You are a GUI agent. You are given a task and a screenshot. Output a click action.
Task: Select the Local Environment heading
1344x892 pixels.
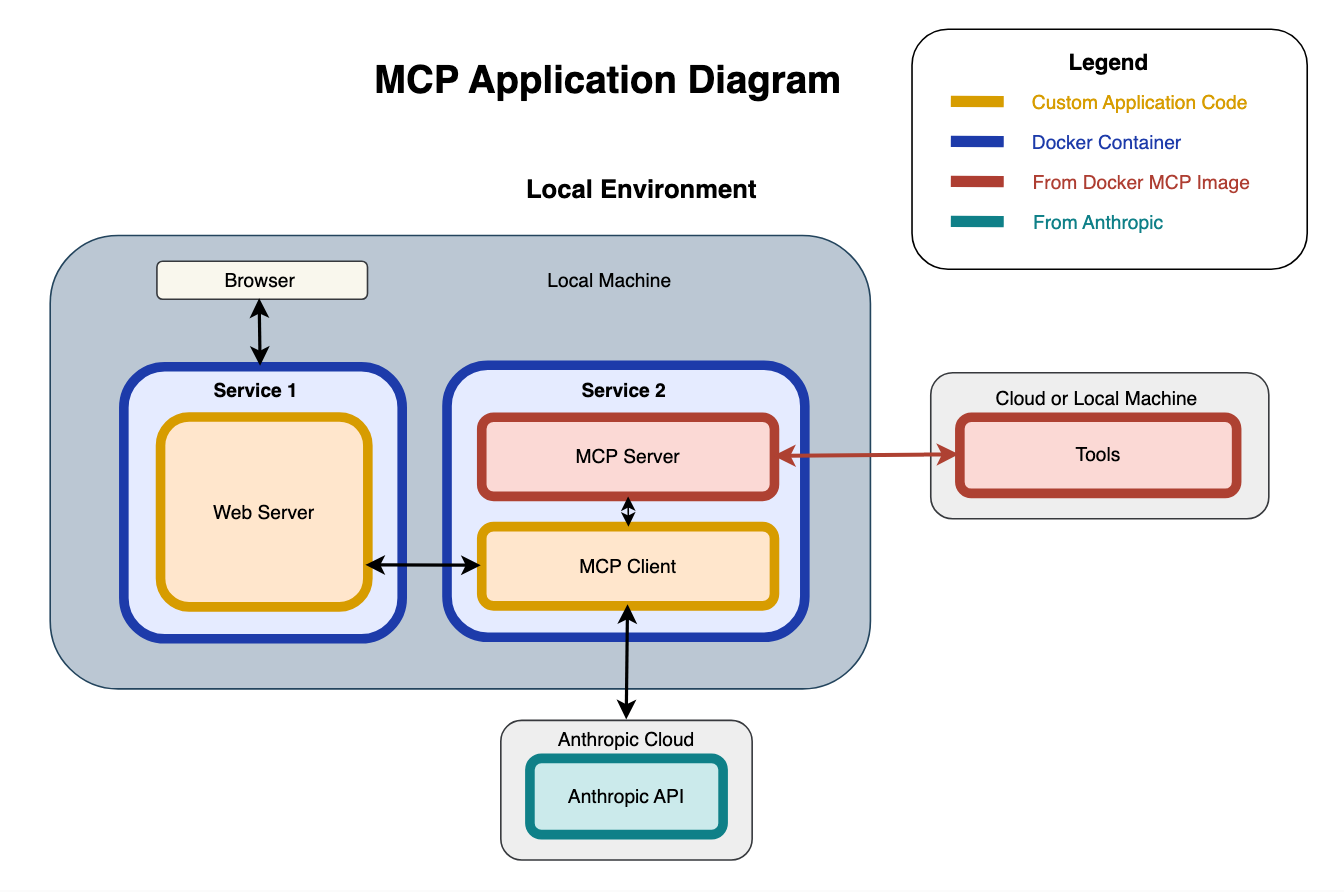pos(641,189)
